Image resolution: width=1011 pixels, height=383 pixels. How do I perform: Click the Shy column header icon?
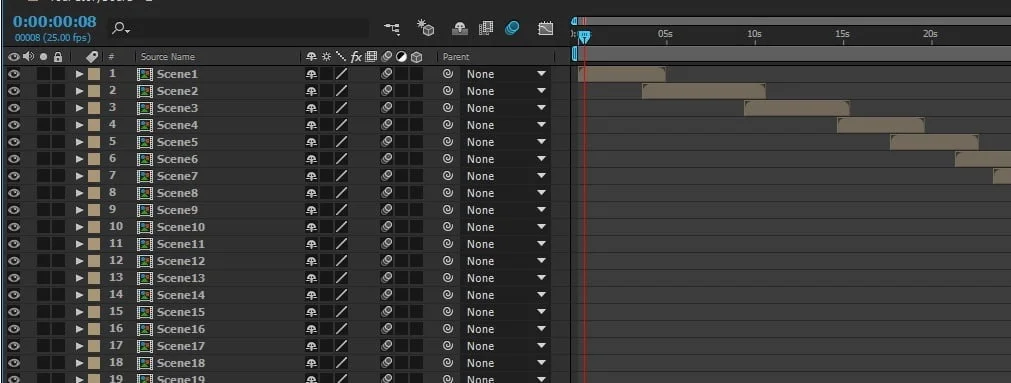coord(311,57)
